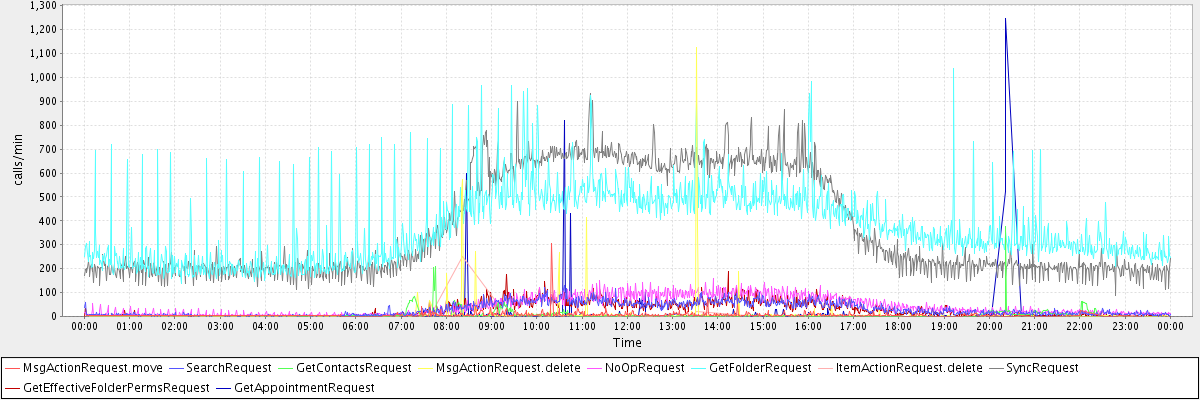Viewport: 1200px width, 400px height.
Task: Select the GetFolderRequest legend entry
Action: tap(760, 368)
